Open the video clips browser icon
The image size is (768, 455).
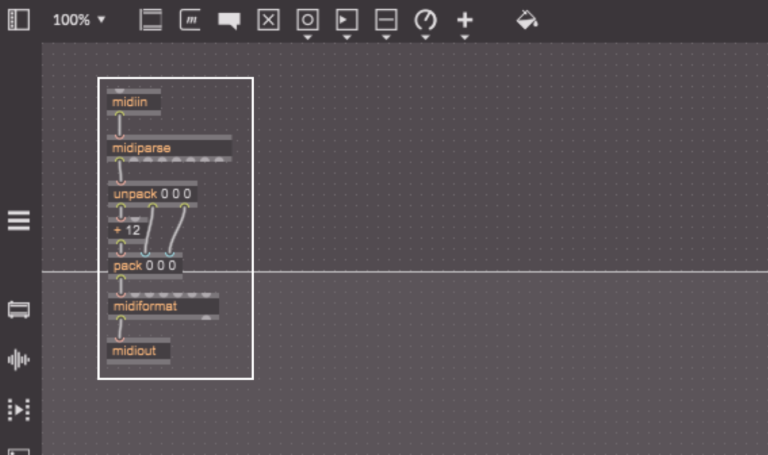click(x=19, y=410)
